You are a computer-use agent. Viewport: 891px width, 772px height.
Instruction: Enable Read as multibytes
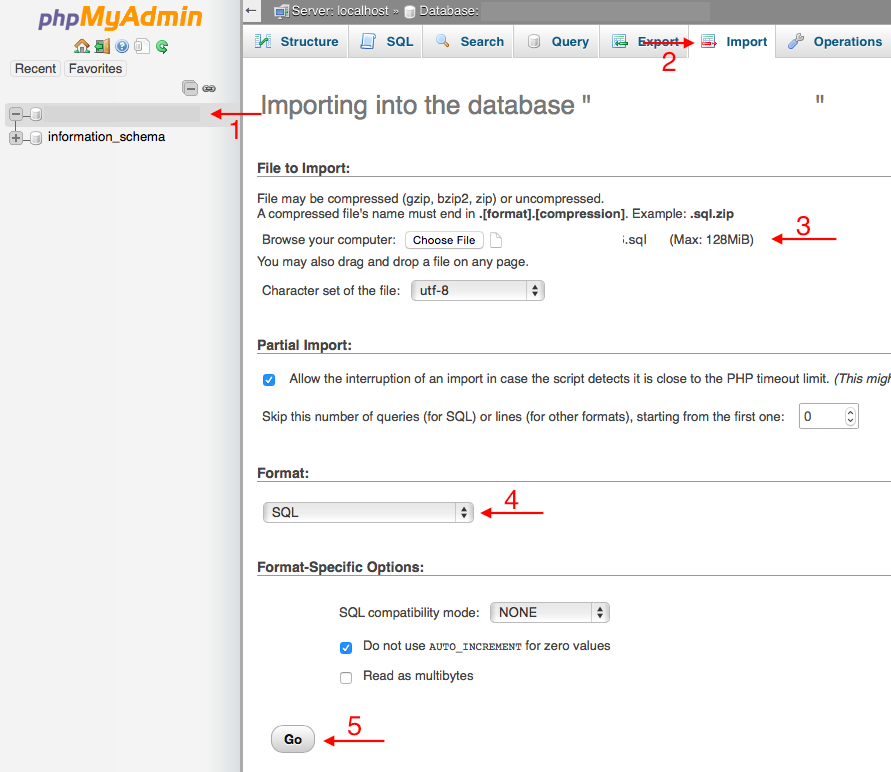click(x=346, y=678)
